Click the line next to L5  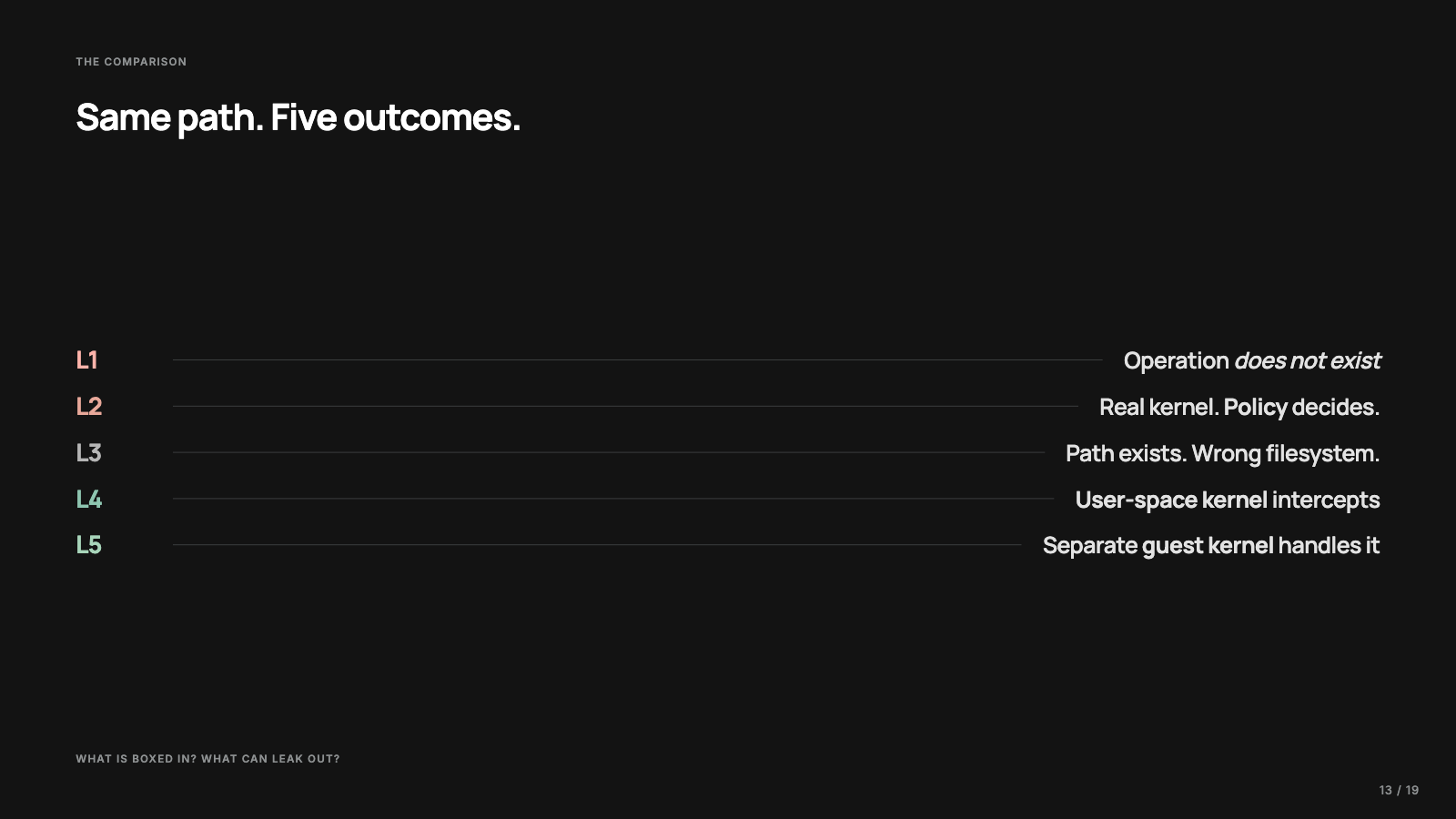[597, 545]
